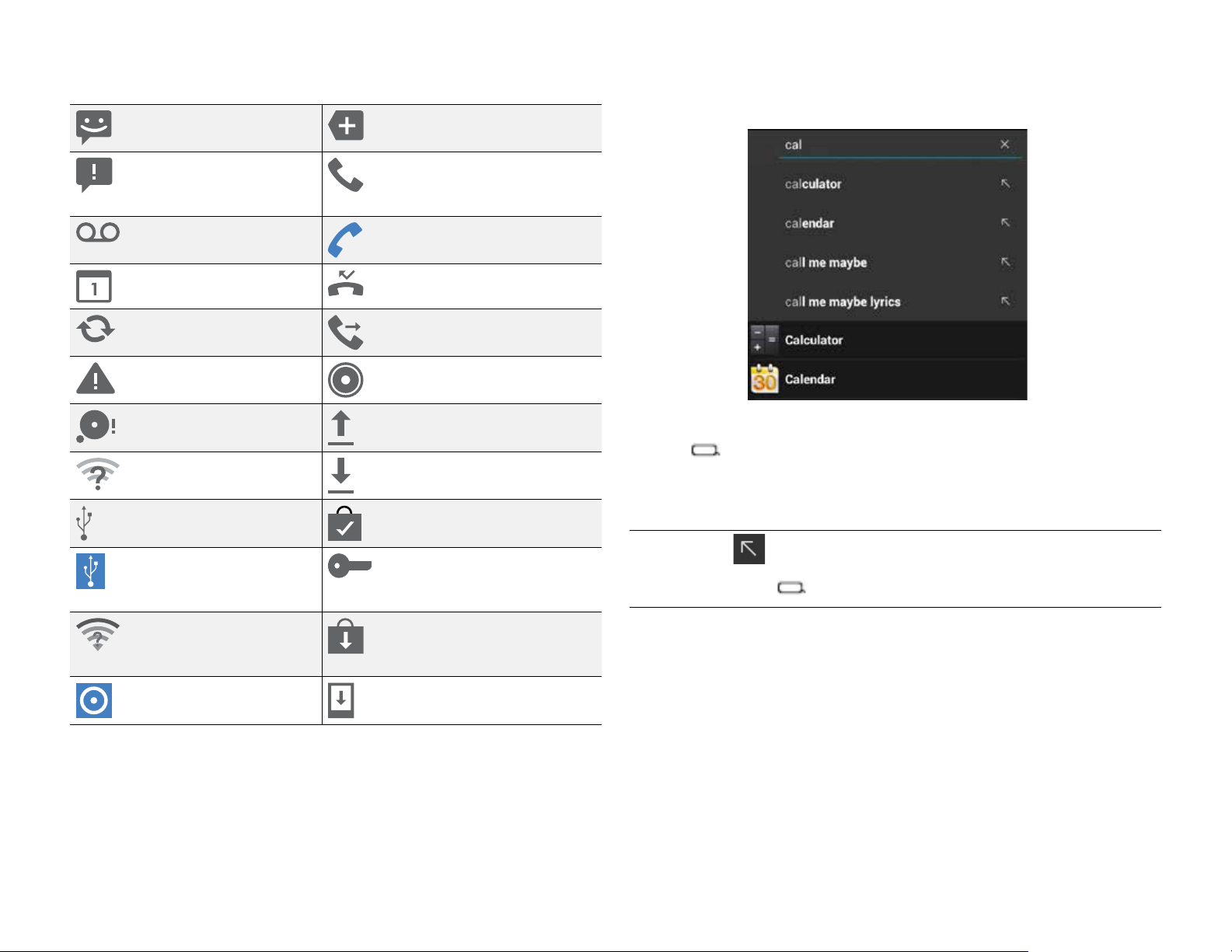Select the blue square target circle icon

pyautogui.click(x=94, y=700)
